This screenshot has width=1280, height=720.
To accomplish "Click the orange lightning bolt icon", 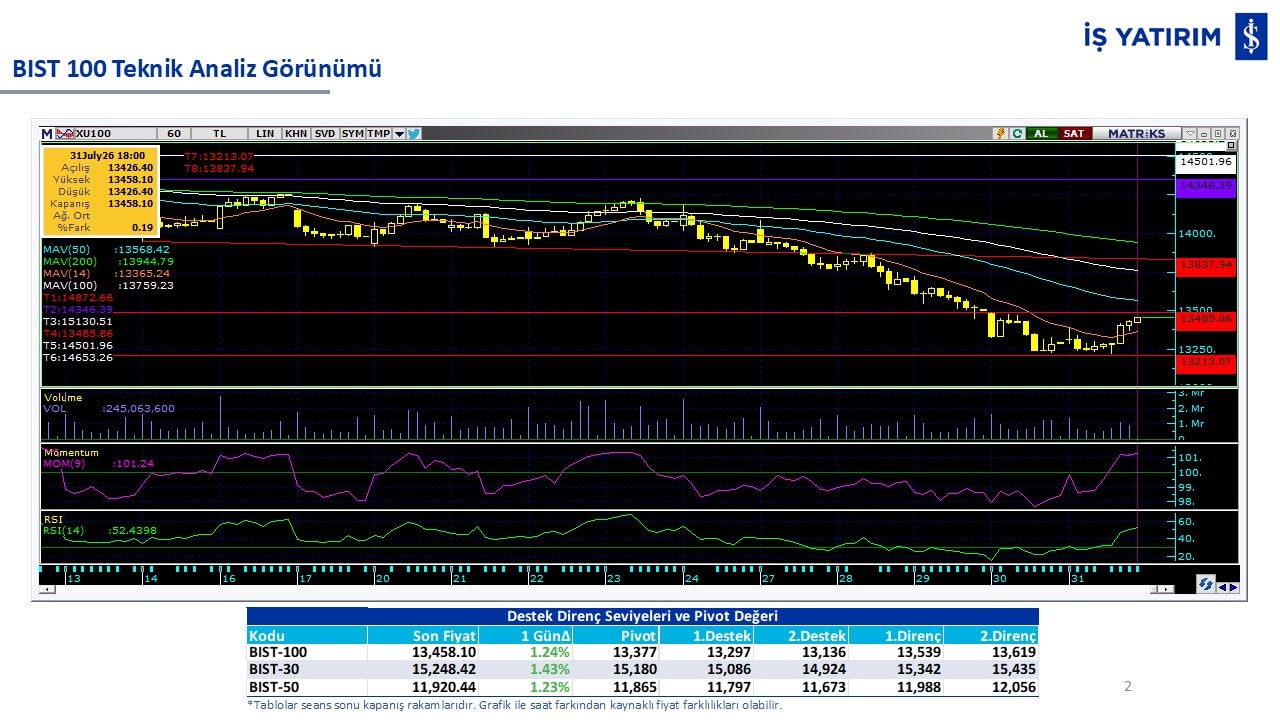I will tap(1000, 133).
